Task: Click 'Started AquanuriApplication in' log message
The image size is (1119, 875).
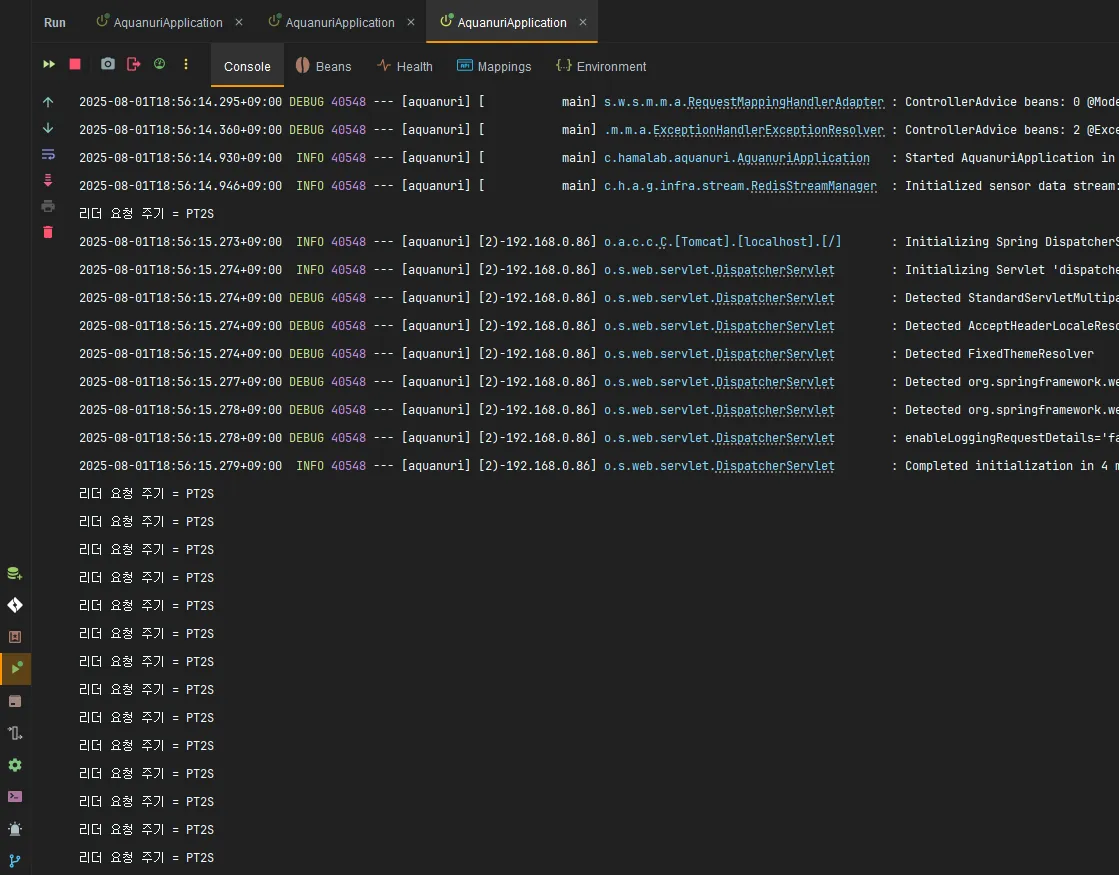Action: 1010,158
